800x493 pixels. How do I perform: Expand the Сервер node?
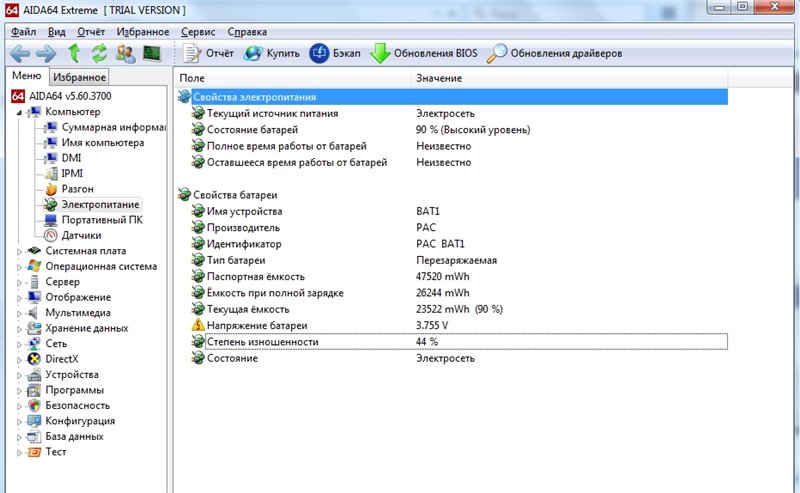[19, 282]
